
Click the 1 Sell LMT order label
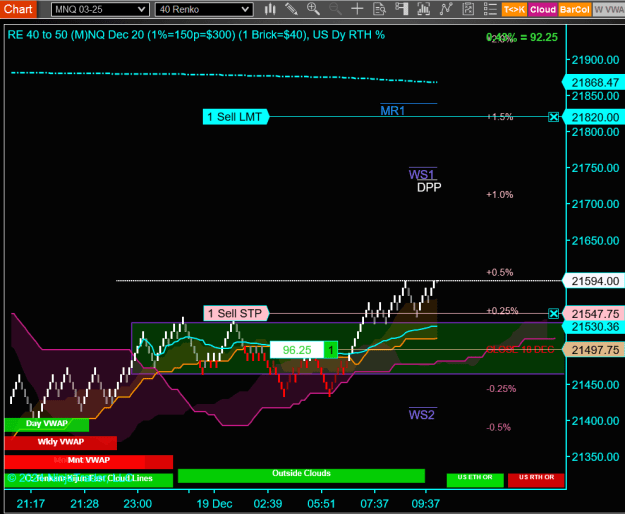(x=235, y=117)
